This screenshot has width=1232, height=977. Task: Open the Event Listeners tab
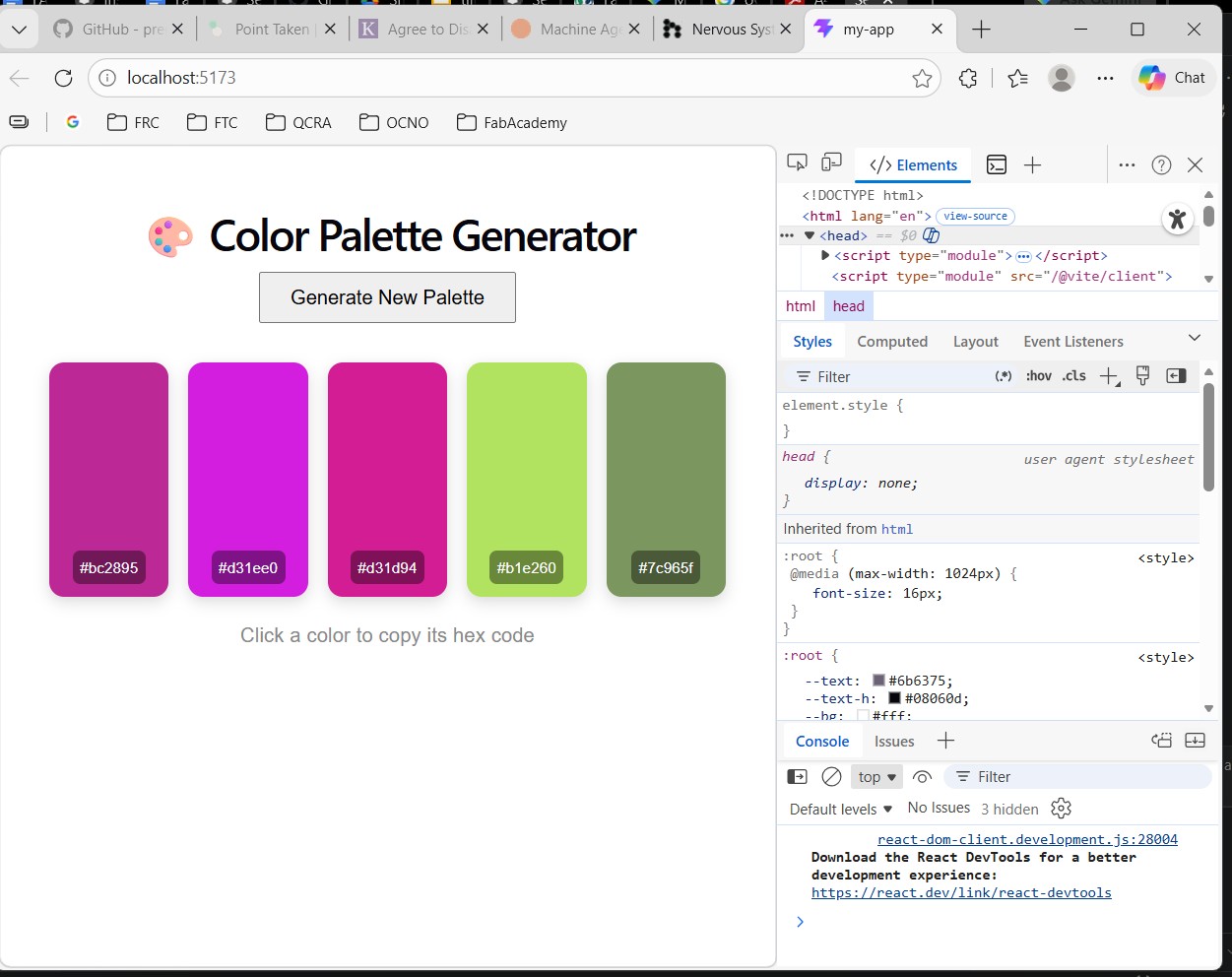click(x=1073, y=342)
